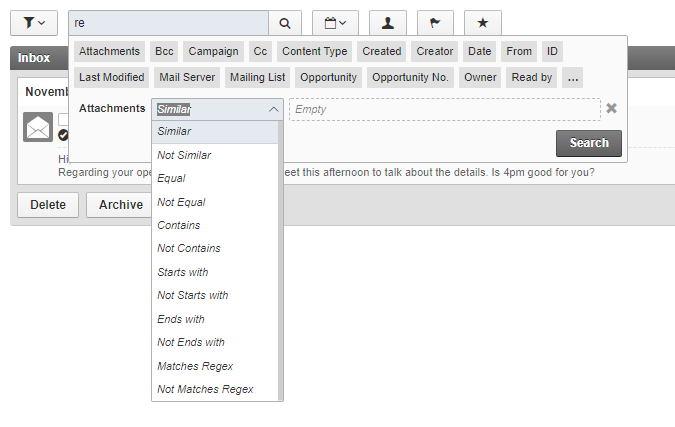Choose Contains from operator list
Image resolution: width=675 pixels, height=427 pixels.
179,225
